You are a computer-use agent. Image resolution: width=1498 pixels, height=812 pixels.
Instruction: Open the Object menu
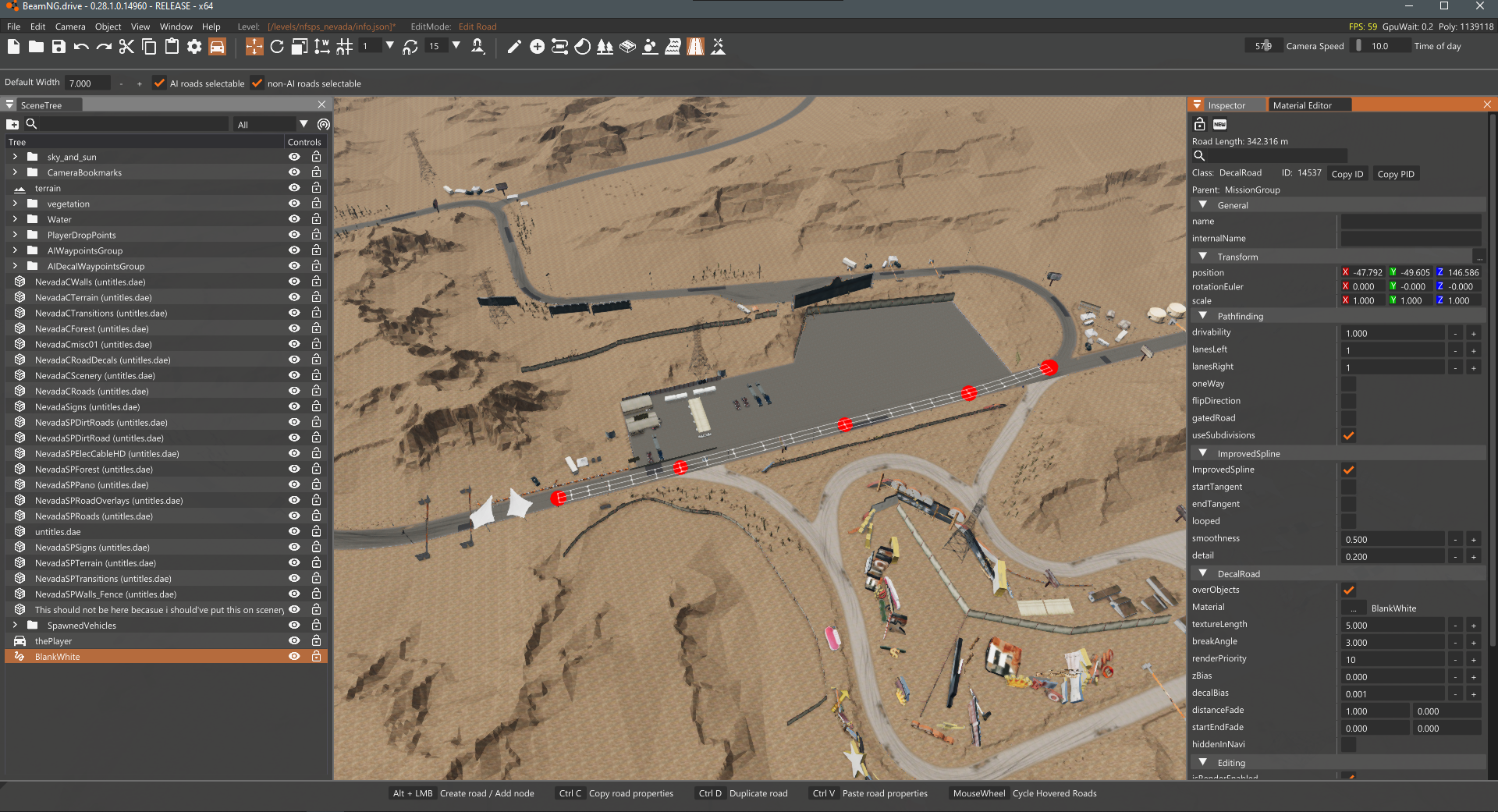click(108, 27)
